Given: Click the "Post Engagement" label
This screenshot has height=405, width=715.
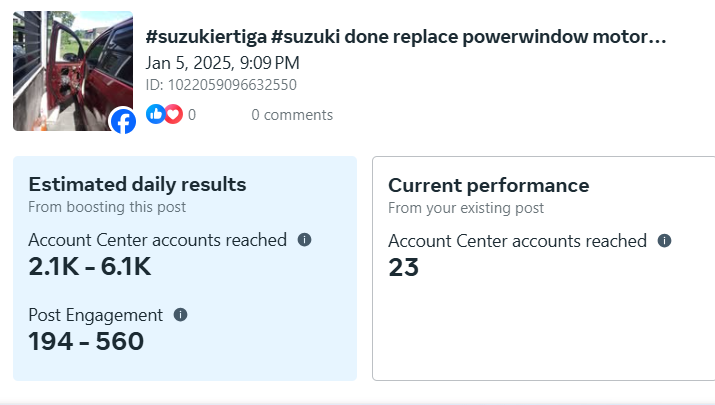Looking at the screenshot, I should coord(95,315).
